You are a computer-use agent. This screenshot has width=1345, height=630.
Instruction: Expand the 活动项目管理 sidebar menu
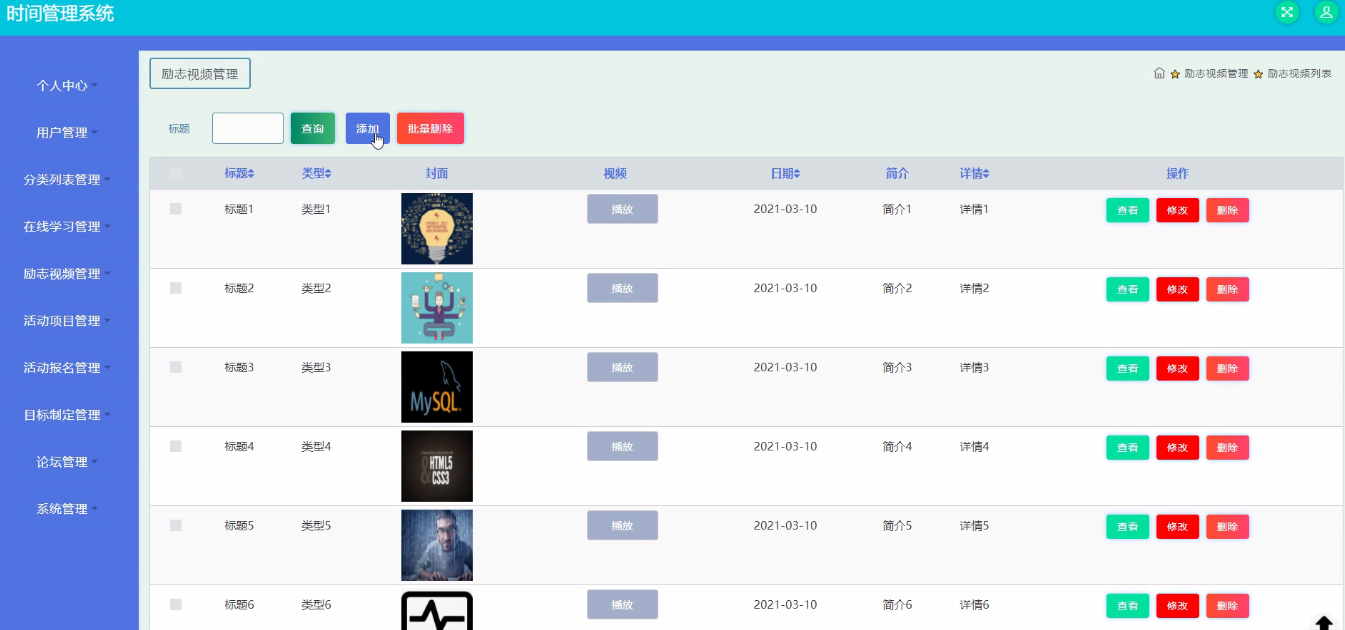point(69,321)
